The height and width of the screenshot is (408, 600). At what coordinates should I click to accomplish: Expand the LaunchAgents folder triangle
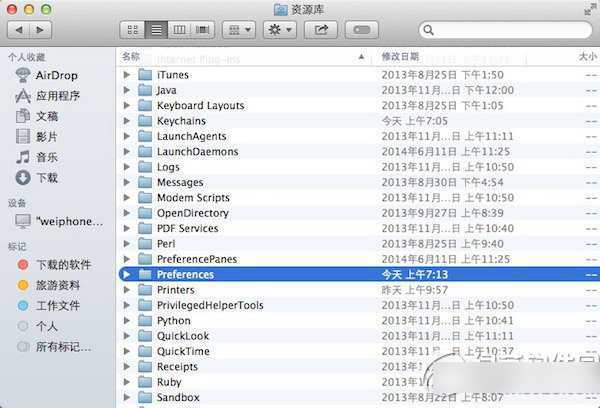point(127,136)
